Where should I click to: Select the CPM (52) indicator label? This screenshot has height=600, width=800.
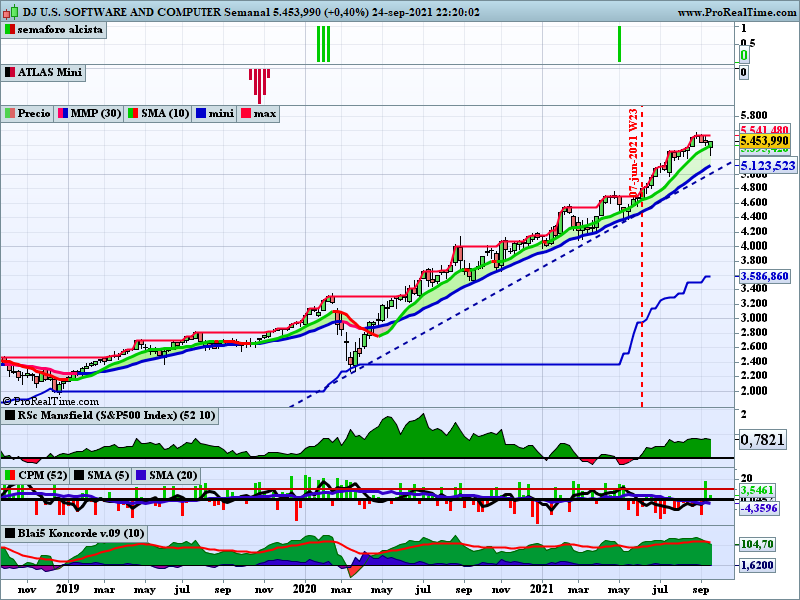point(42,476)
